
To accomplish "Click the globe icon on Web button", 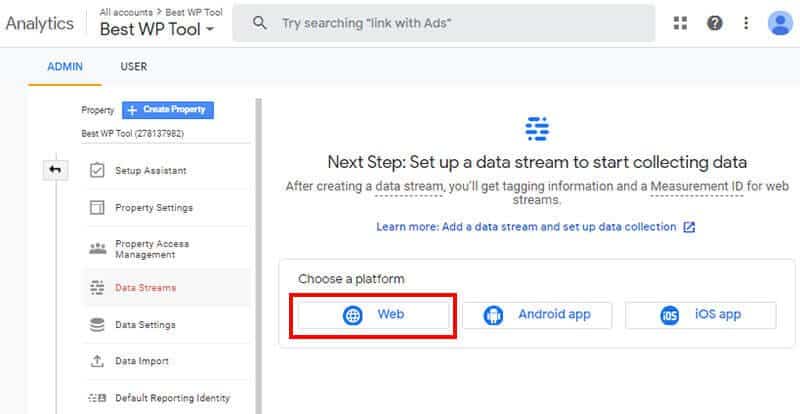I will (x=353, y=315).
